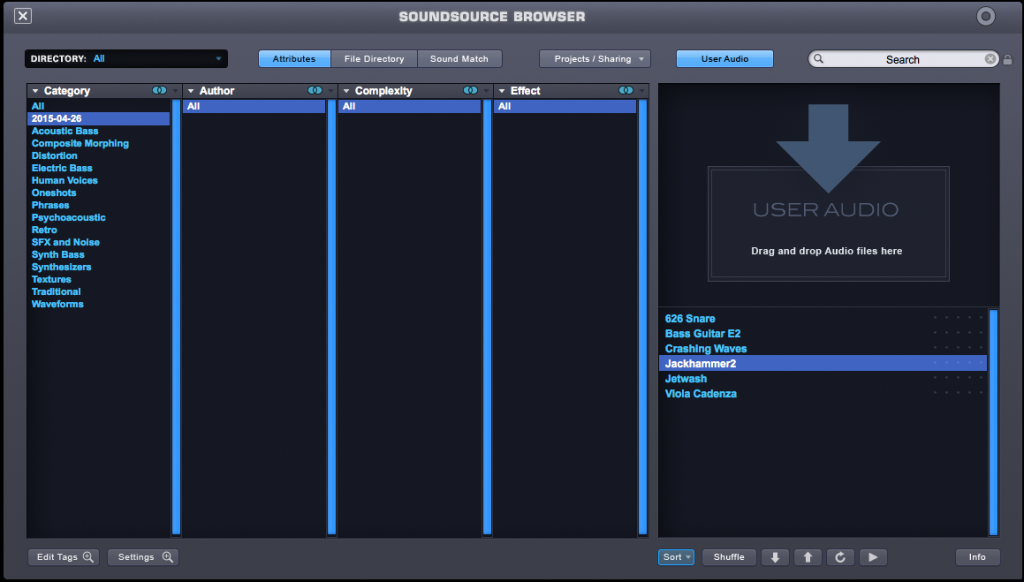This screenshot has width=1024, height=582.
Task: Click the audition icon in the Category column header
Action: (159, 90)
